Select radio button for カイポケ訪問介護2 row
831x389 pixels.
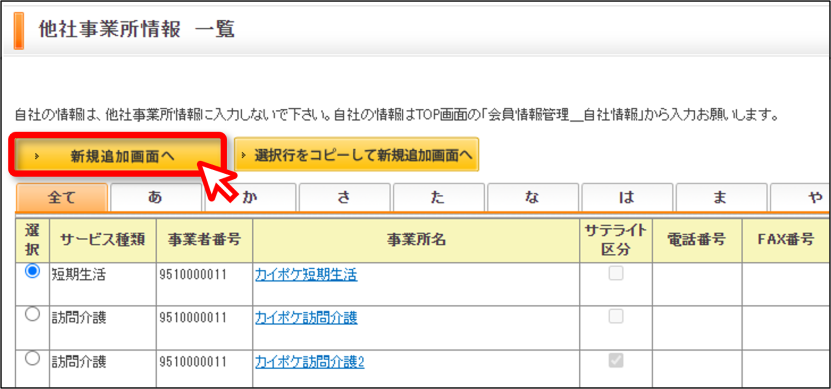coord(32,359)
